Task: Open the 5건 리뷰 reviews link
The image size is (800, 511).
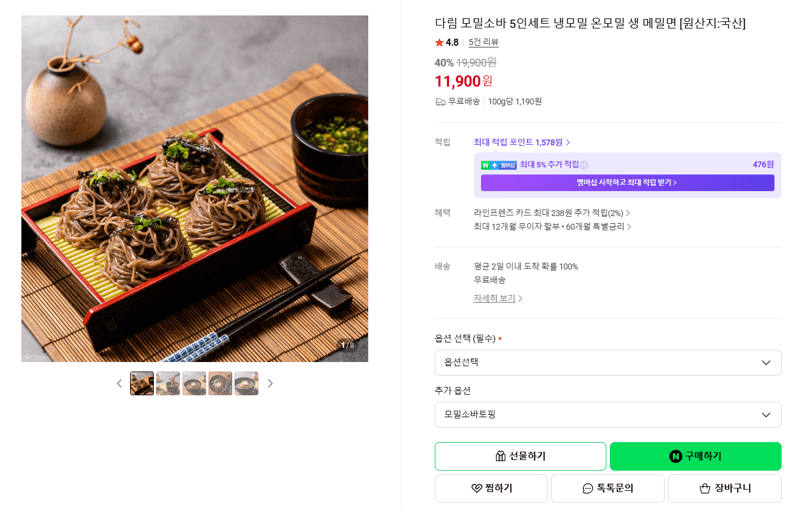Action: tap(483, 42)
